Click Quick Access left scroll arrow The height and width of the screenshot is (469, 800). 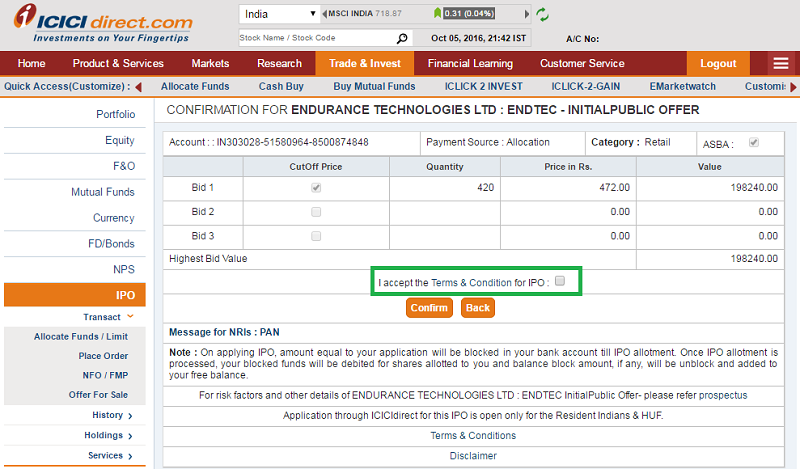[x=138, y=87]
